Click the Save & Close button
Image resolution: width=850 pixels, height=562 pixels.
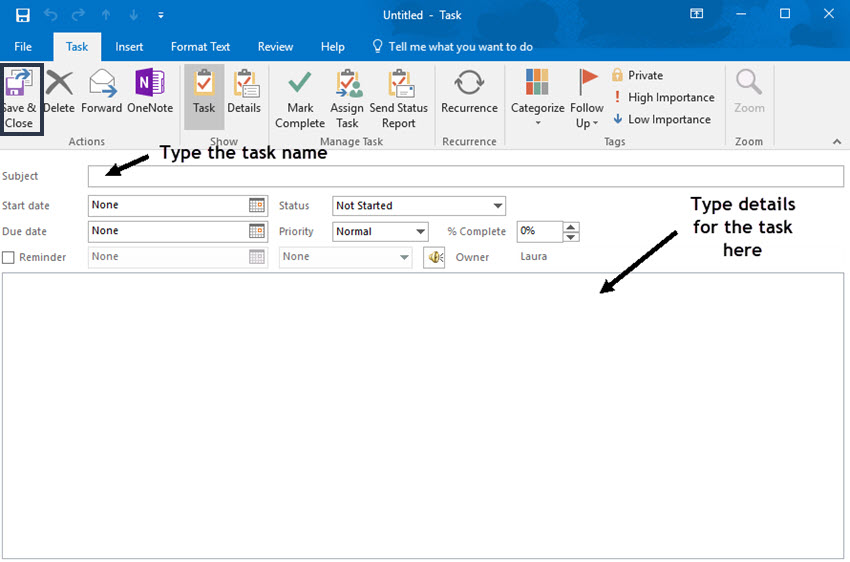point(21,99)
